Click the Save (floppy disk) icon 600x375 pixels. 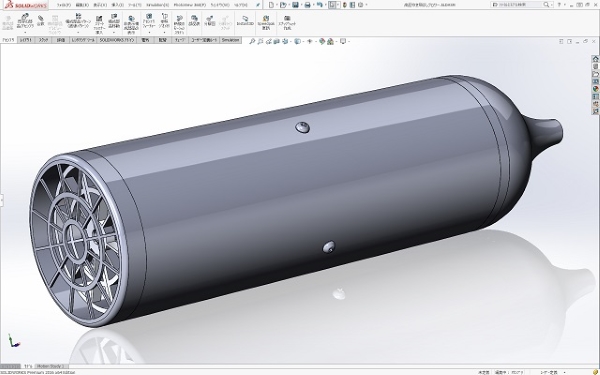pos(295,5)
